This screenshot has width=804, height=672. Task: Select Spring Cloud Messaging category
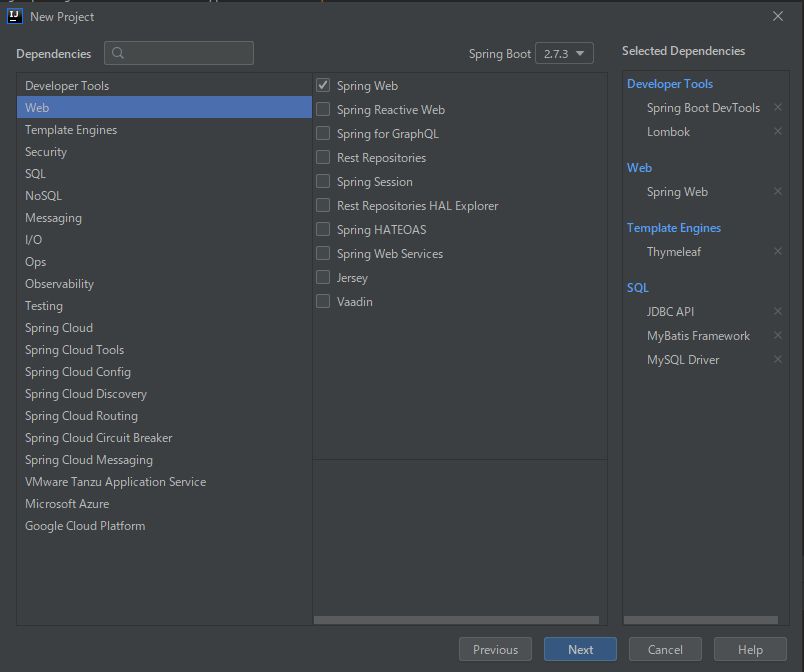[164, 460]
